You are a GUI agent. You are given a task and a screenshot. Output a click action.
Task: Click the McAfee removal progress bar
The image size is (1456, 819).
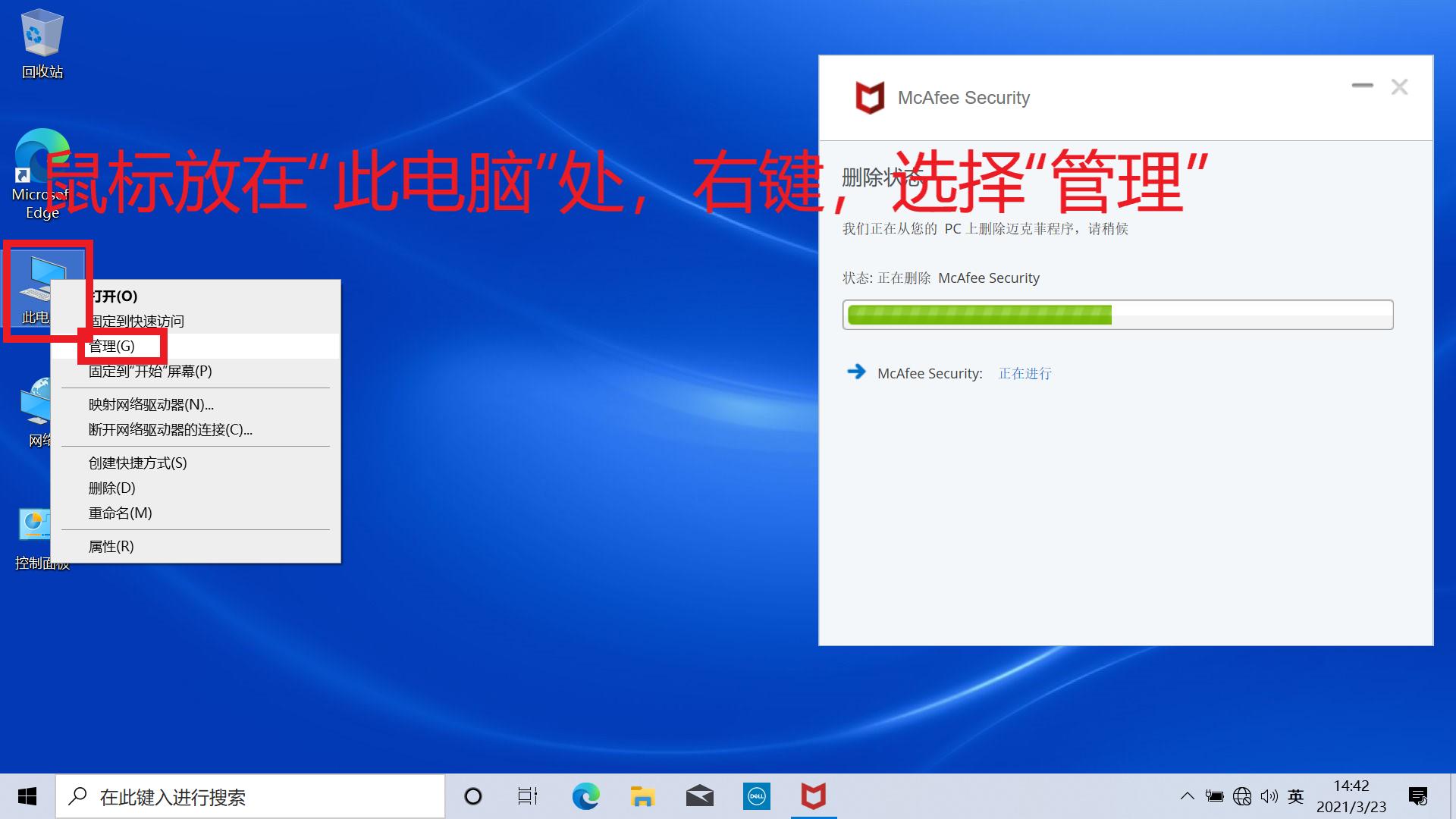click(1119, 314)
